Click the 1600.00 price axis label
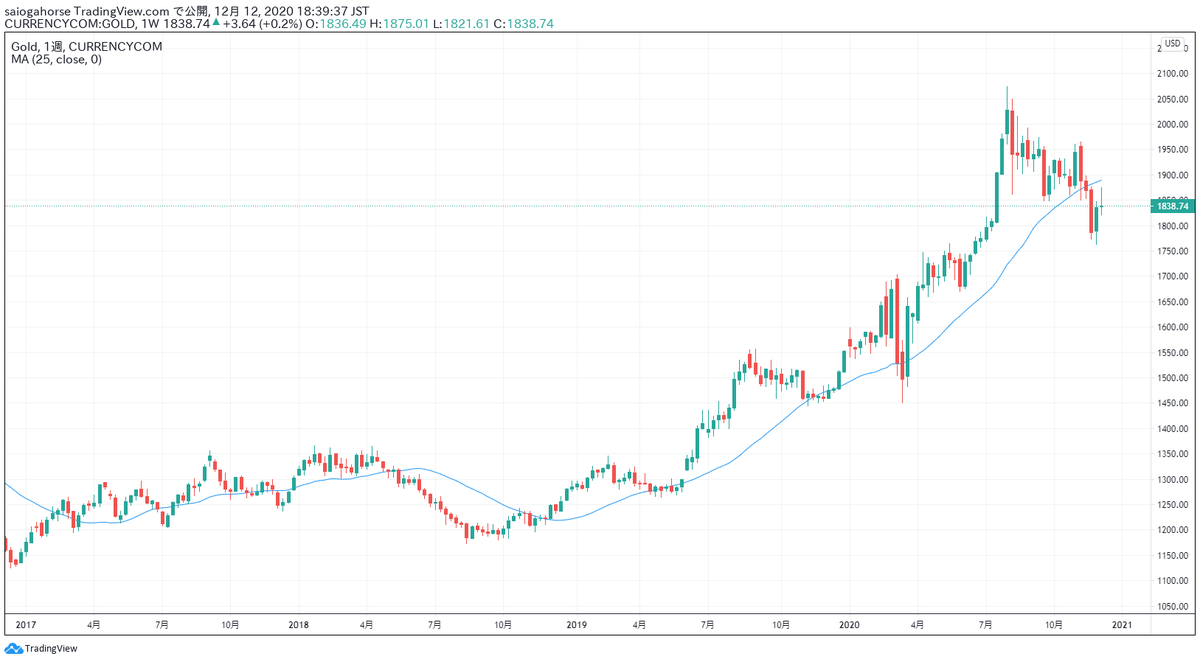Viewport: 1200px width, 662px height. [x=1171, y=327]
